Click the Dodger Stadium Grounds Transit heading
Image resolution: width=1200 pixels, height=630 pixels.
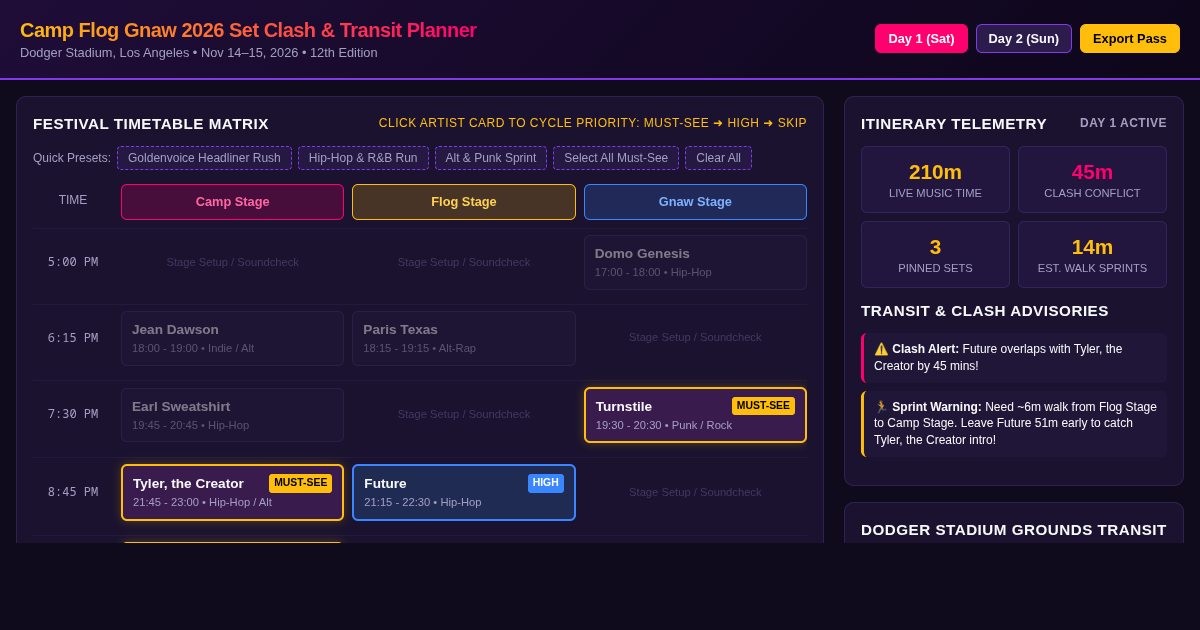[1014, 529]
